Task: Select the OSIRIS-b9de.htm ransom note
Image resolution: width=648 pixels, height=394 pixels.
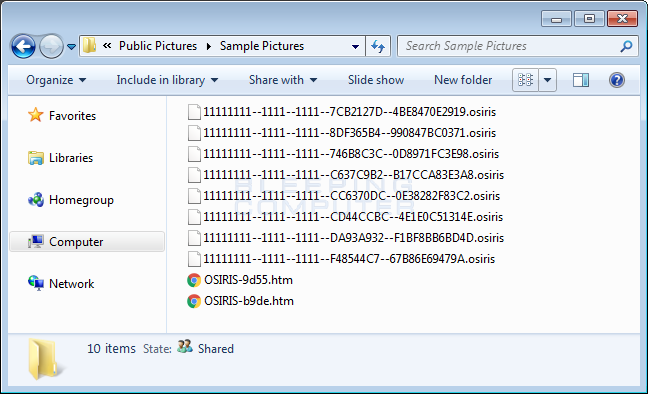Action: tap(249, 301)
